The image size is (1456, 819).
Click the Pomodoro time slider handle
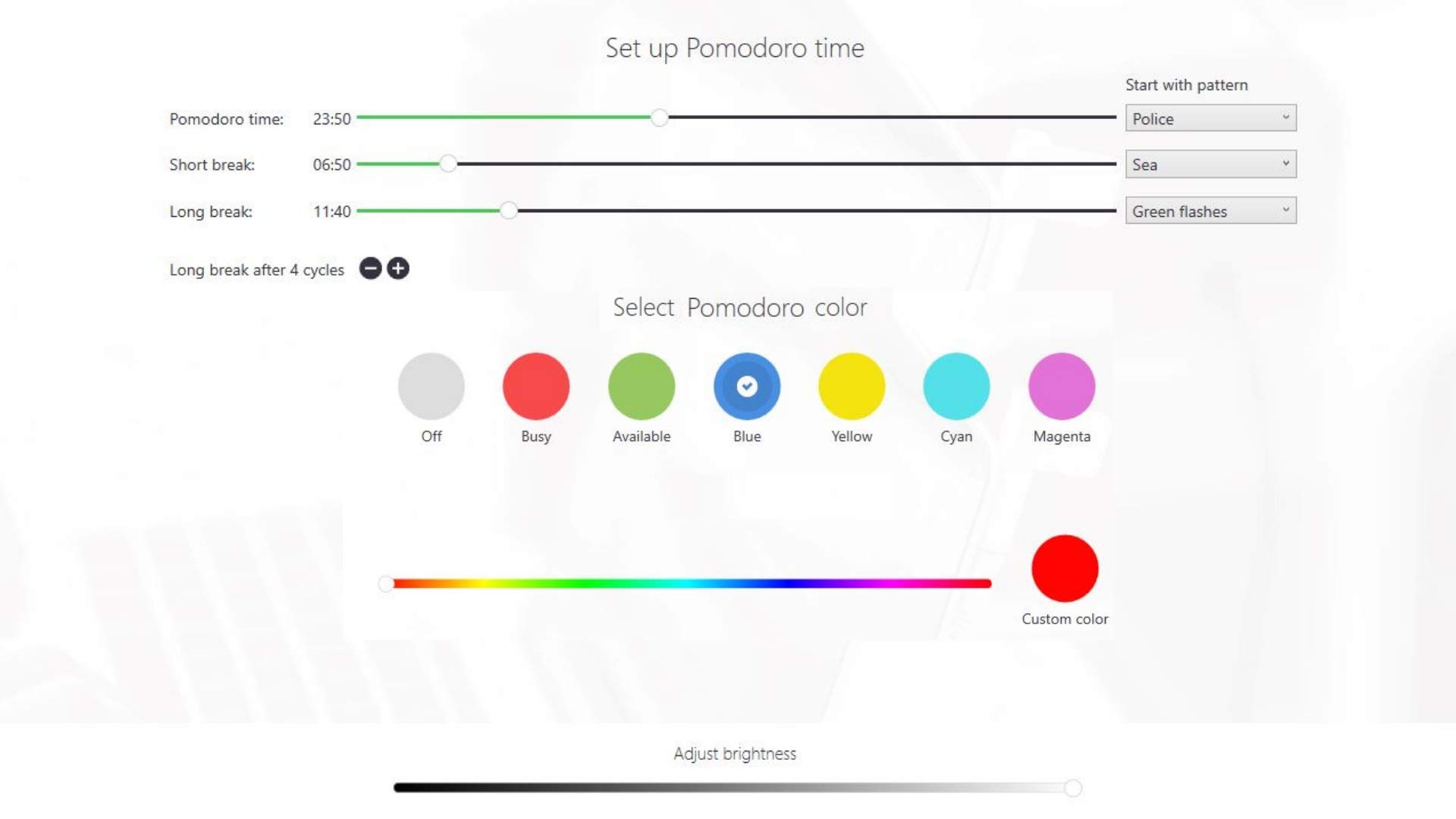click(x=660, y=118)
